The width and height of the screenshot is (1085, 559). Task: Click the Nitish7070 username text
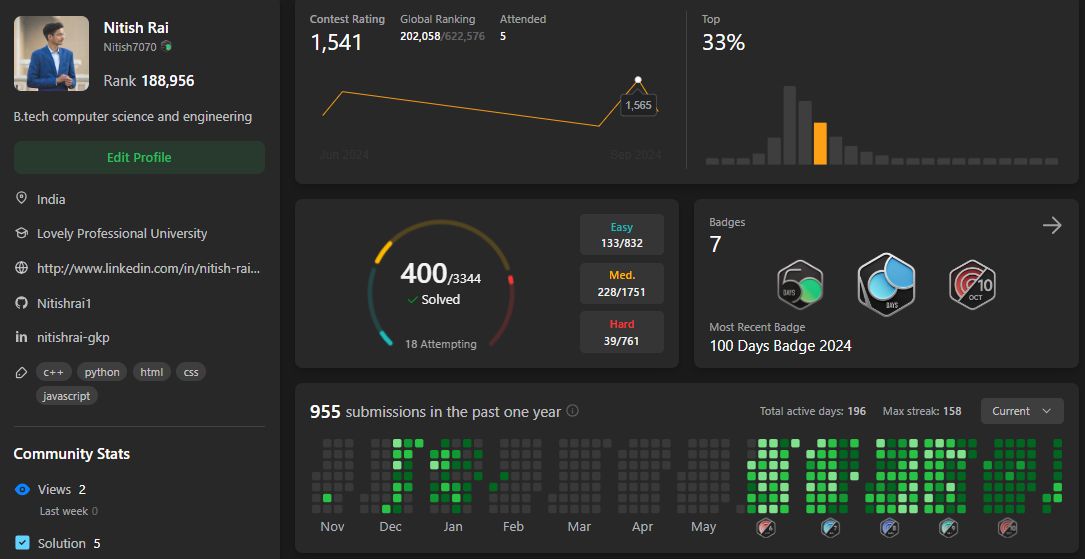[130, 47]
